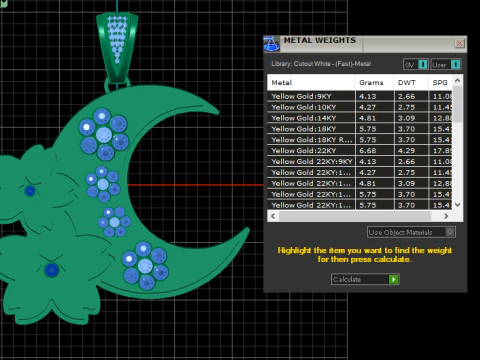This screenshot has height=360, width=480.
Task: Click the 6.68 grams value
Action: point(368,151)
